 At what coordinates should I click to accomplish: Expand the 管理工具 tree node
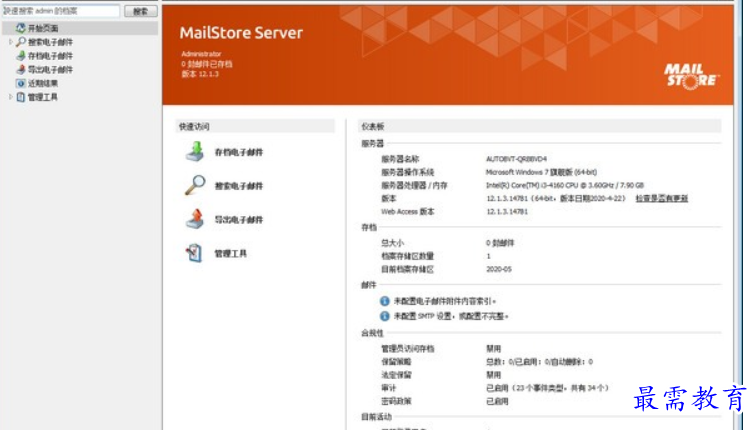(11, 97)
